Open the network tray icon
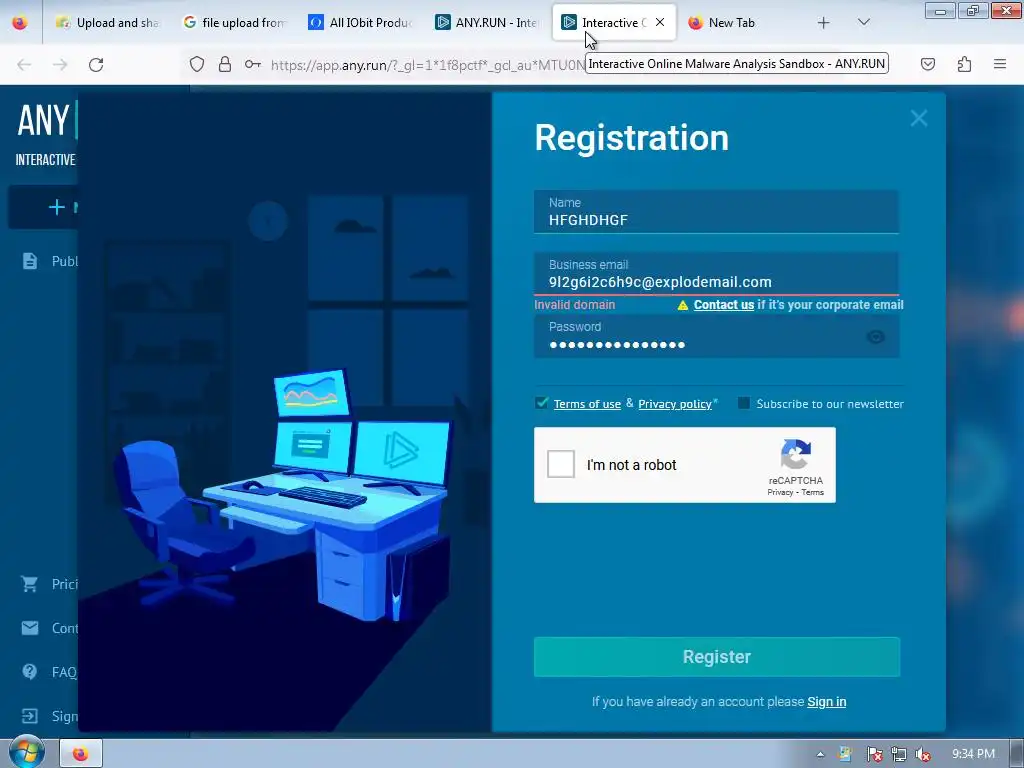The image size is (1024, 768). point(899,754)
